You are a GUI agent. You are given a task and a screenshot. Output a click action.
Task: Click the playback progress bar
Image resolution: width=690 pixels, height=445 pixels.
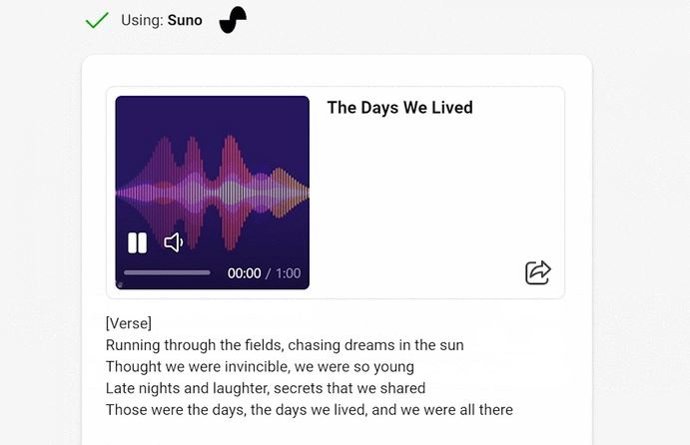[x=167, y=272]
